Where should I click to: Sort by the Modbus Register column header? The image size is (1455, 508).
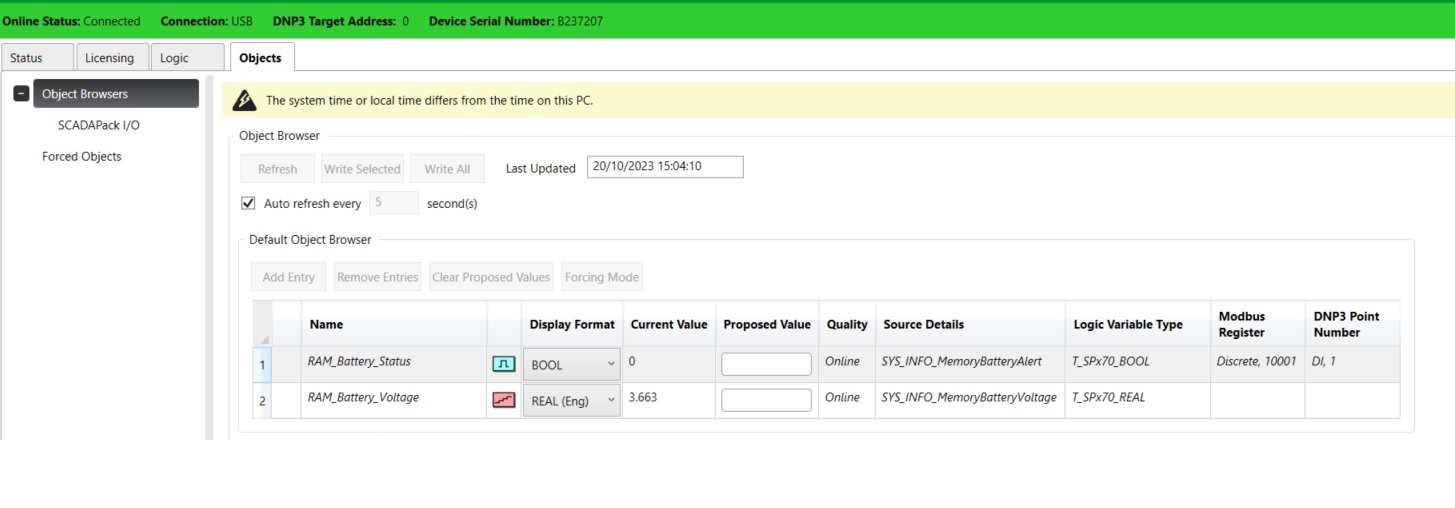pos(1257,324)
